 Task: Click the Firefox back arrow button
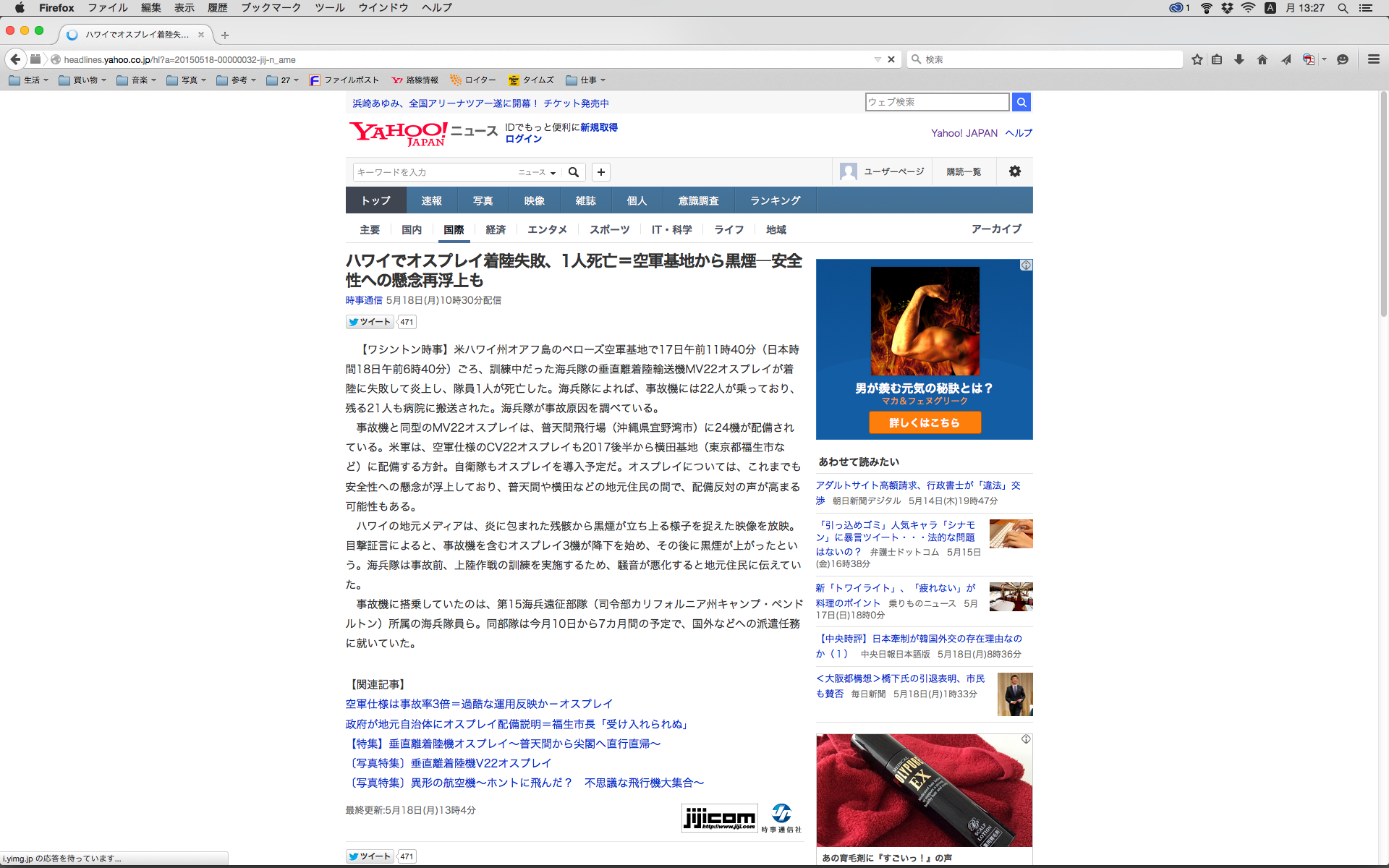15,59
